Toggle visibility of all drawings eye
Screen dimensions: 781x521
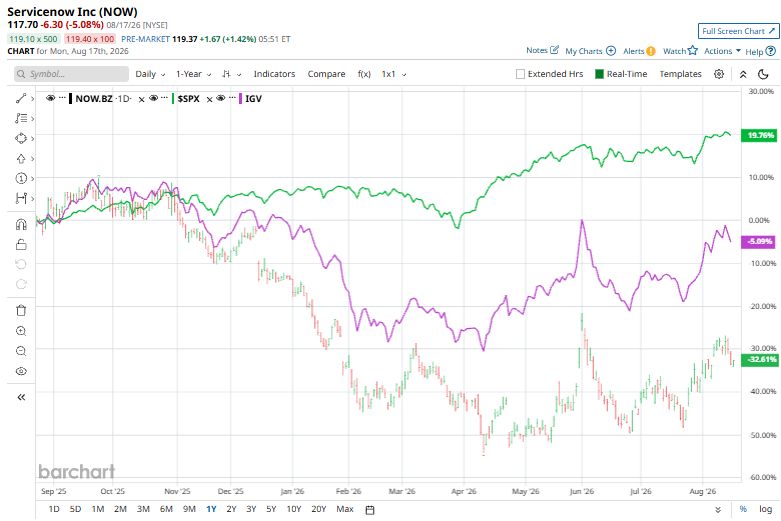pos(21,372)
